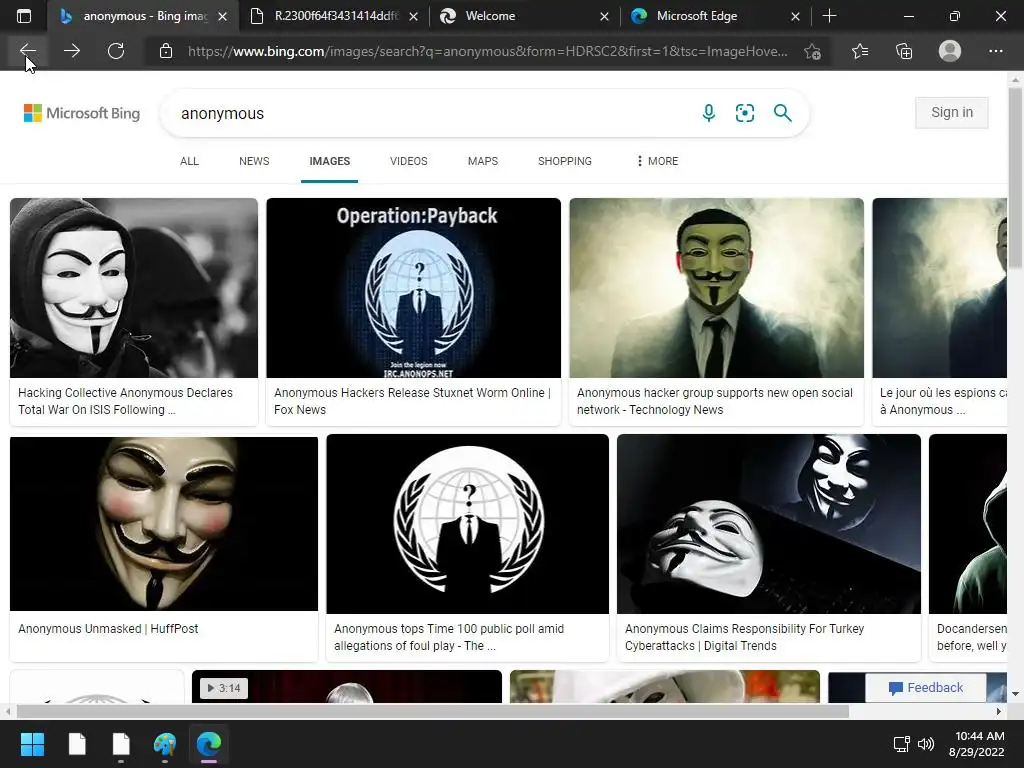Screen dimensions: 1024x768
Task: Open the Windows Start button
Action: click(x=32, y=744)
